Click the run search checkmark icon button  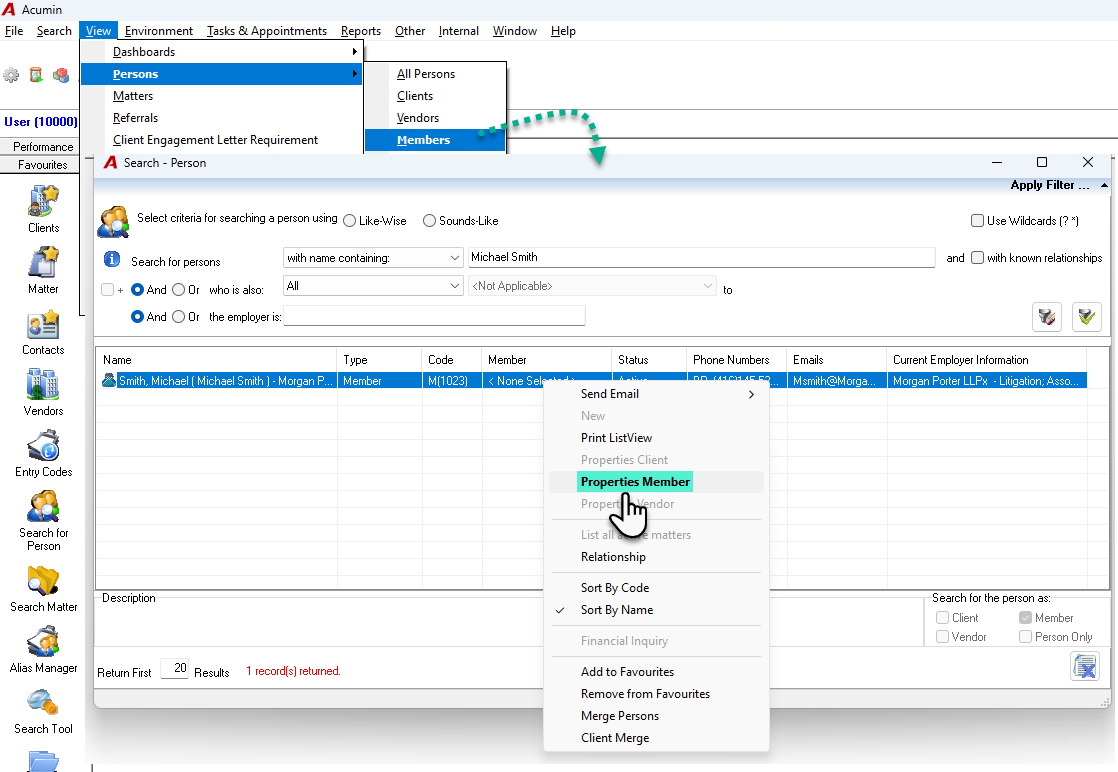[1087, 316]
